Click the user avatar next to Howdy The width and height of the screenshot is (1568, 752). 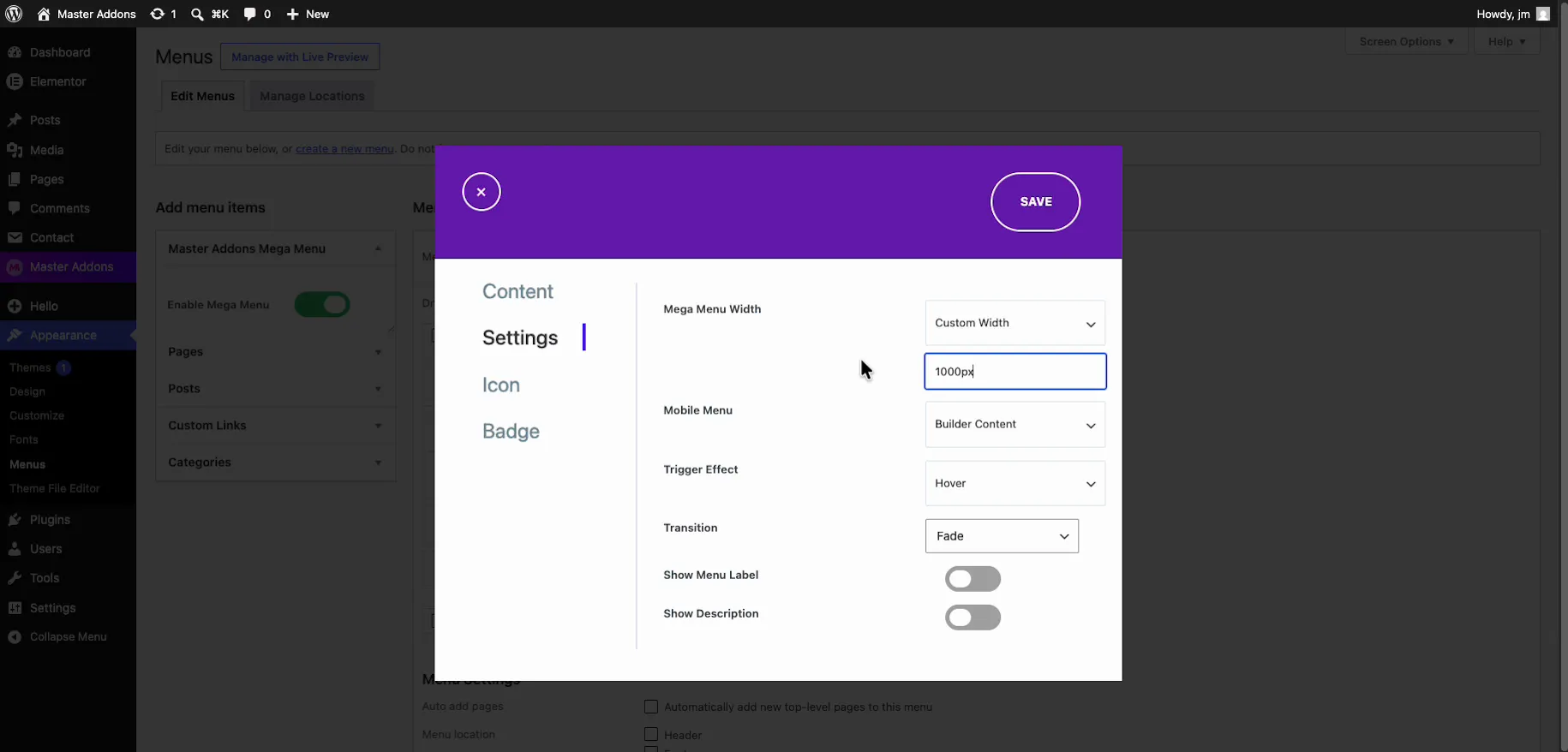point(1543,14)
